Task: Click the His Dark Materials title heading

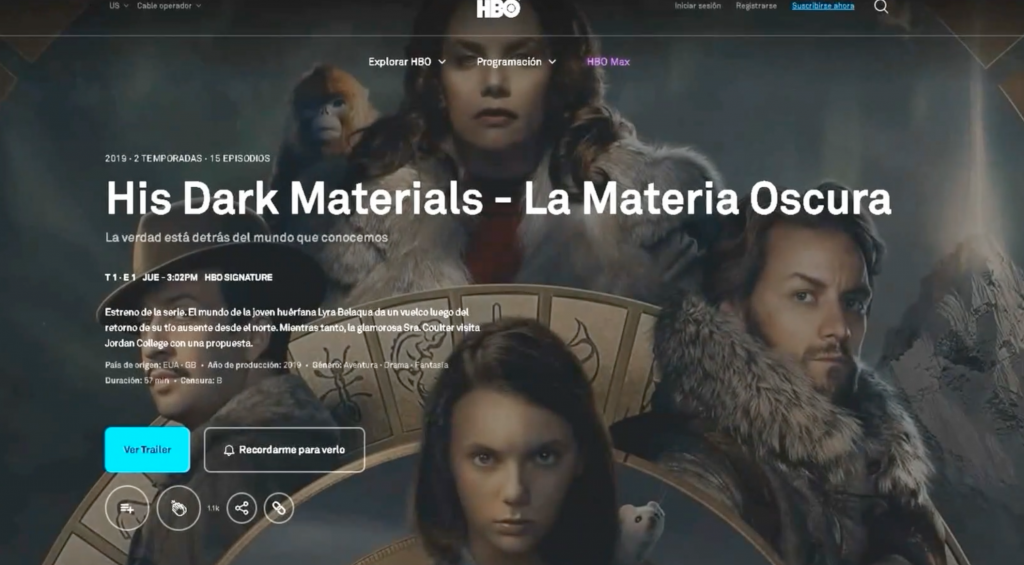Action: tap(498, 199)
